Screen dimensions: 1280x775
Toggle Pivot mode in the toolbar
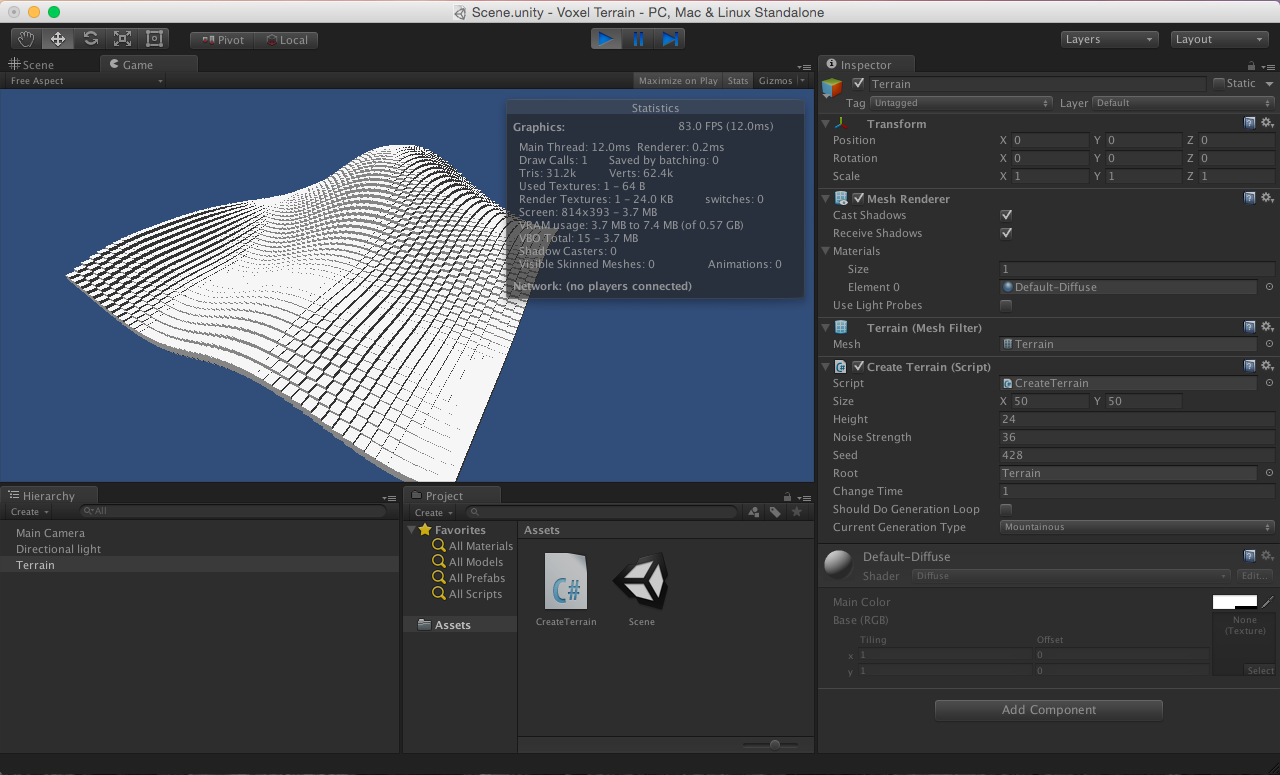pos(220,40)
